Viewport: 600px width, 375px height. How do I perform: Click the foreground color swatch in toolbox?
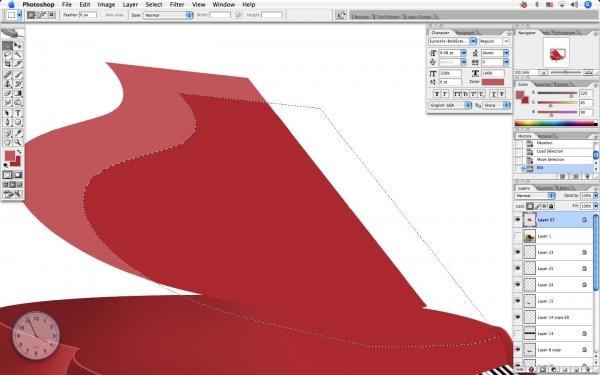(x=10, y=156)
